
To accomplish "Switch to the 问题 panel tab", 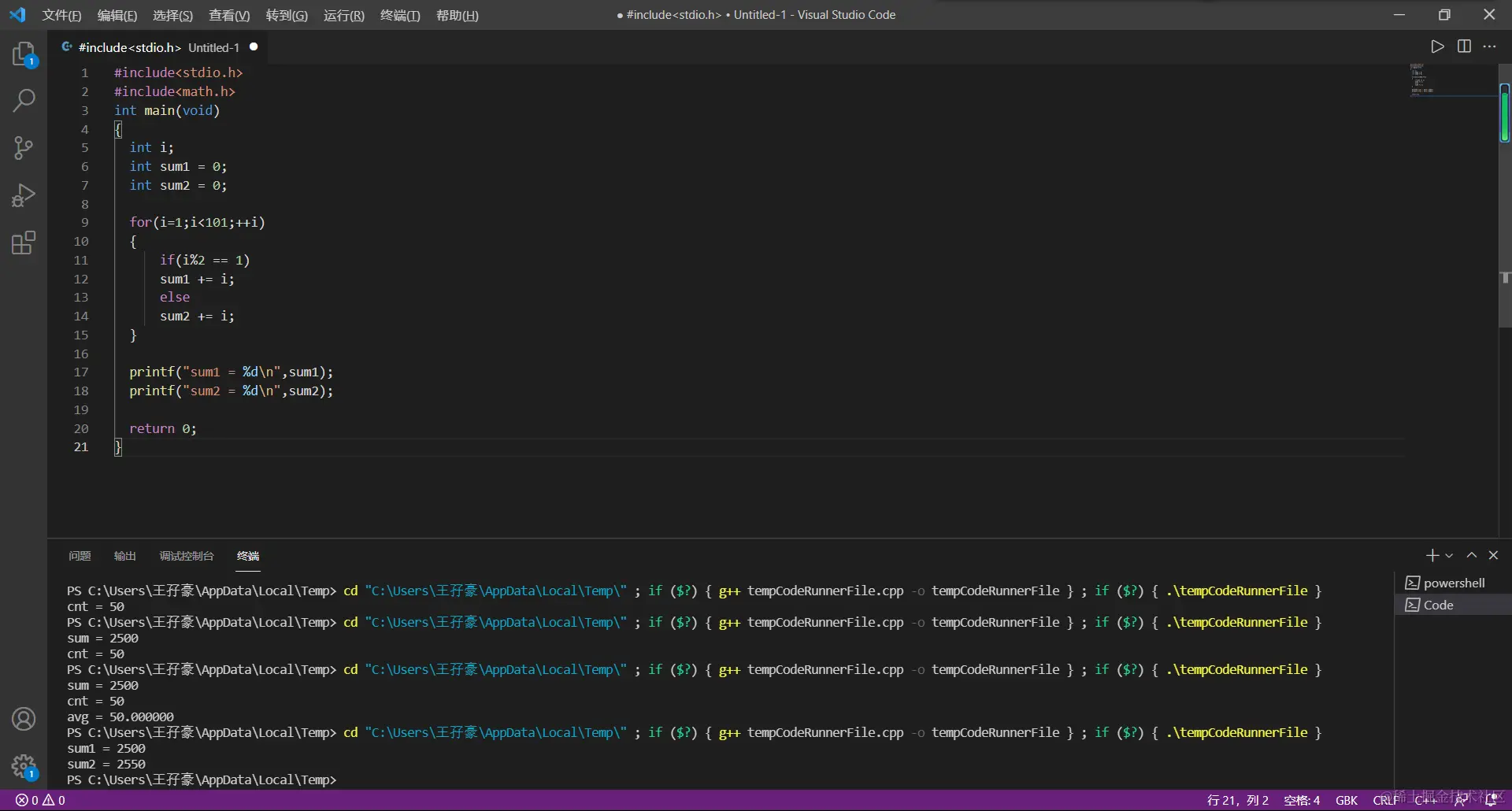I will (x=80, y=556).
